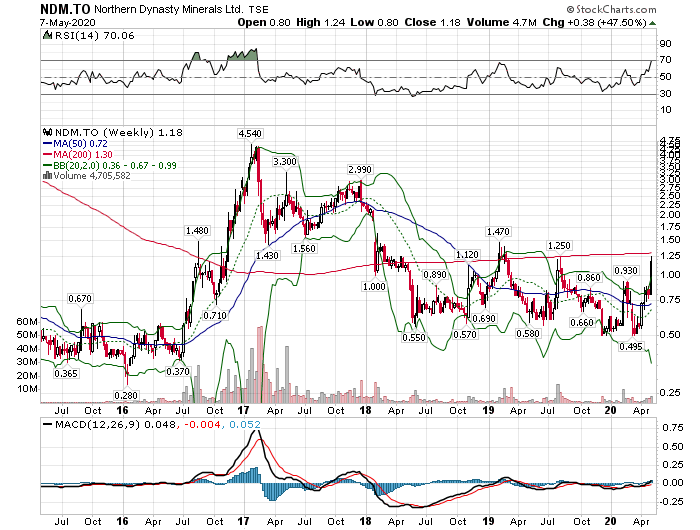Viewport: 700px width, 530px height.
Task: Click the 0.930 price label
Action: coord(626,271)
